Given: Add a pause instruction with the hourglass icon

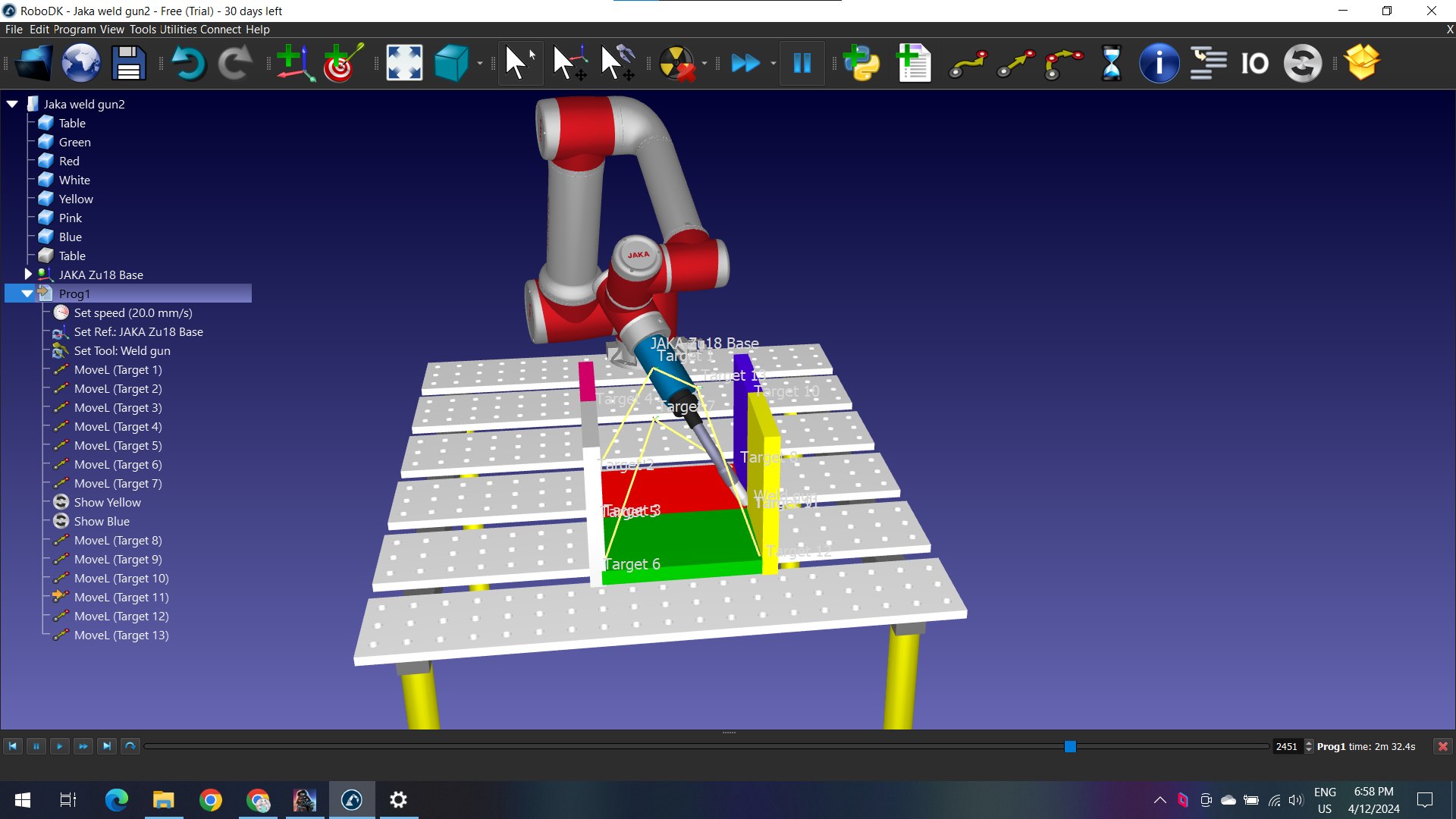Looking at the screenshot, I should click(x=1111, y=63).
